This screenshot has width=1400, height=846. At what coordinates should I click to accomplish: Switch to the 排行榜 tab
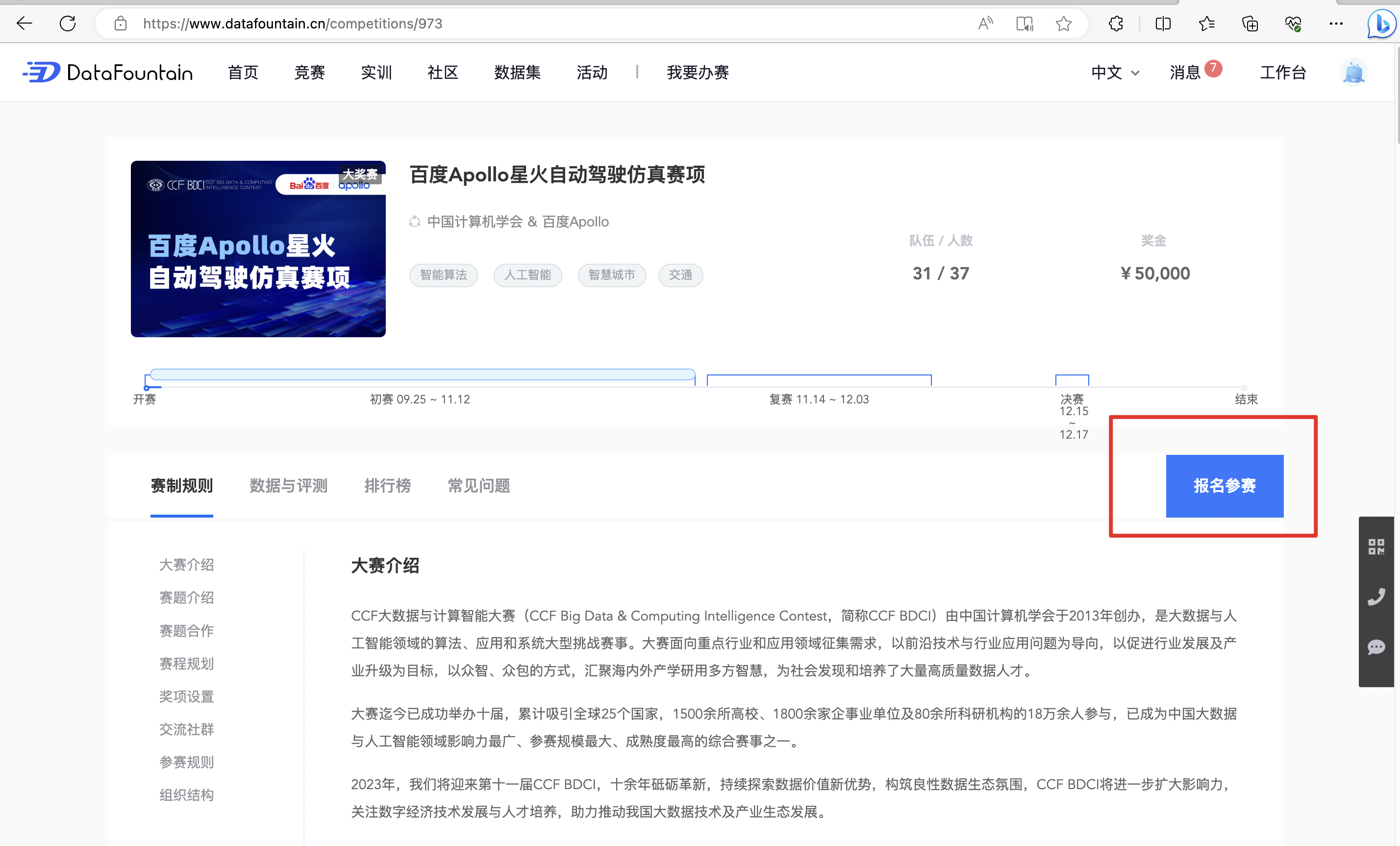[387, 486]
